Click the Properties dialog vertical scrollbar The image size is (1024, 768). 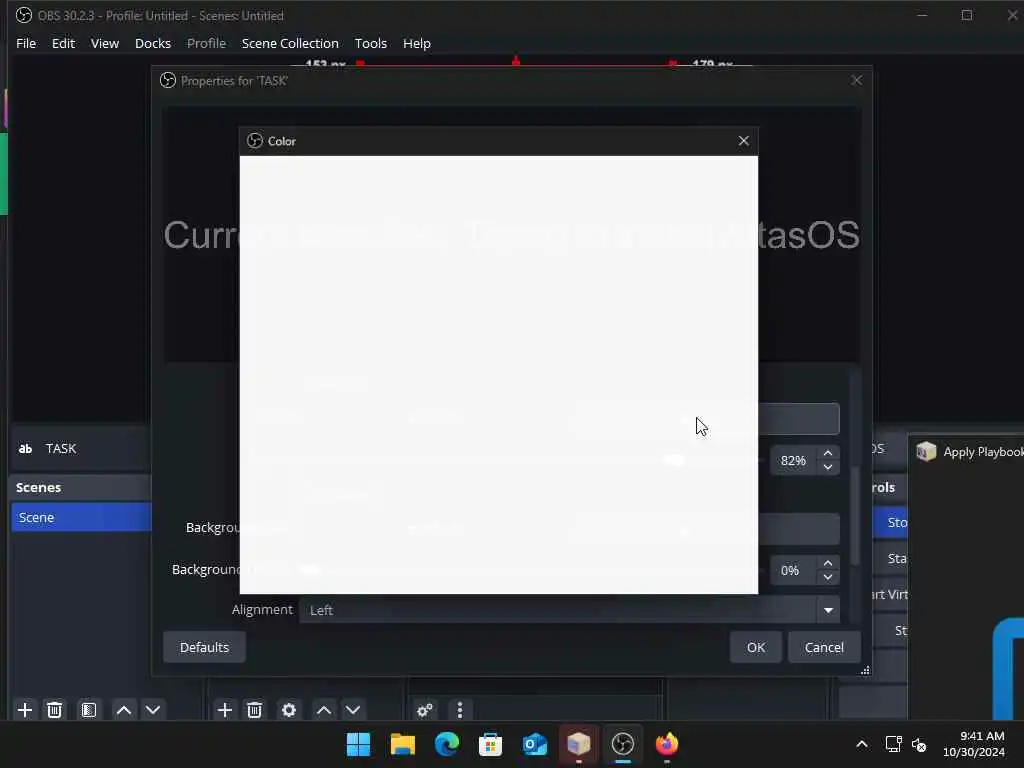[855, 516]
